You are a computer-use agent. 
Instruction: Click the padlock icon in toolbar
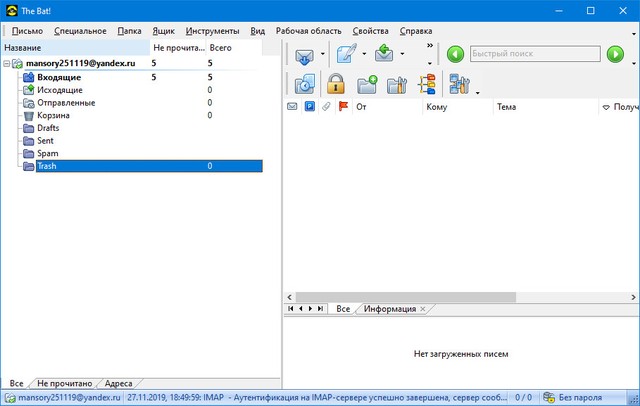tap(336, 85)
